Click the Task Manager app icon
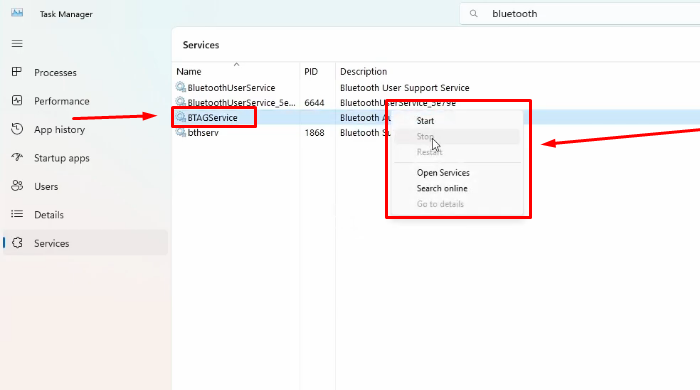 (x=17, y=13)
